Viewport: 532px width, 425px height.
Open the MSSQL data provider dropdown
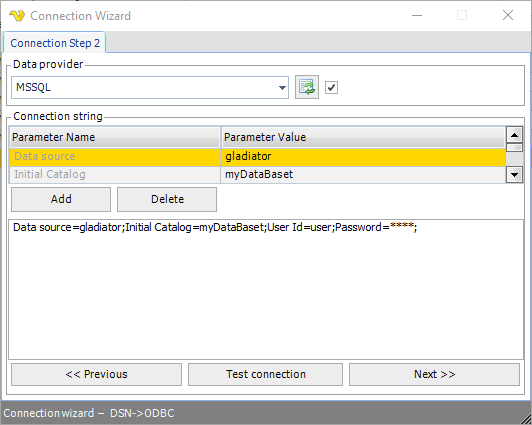point(150,88)
